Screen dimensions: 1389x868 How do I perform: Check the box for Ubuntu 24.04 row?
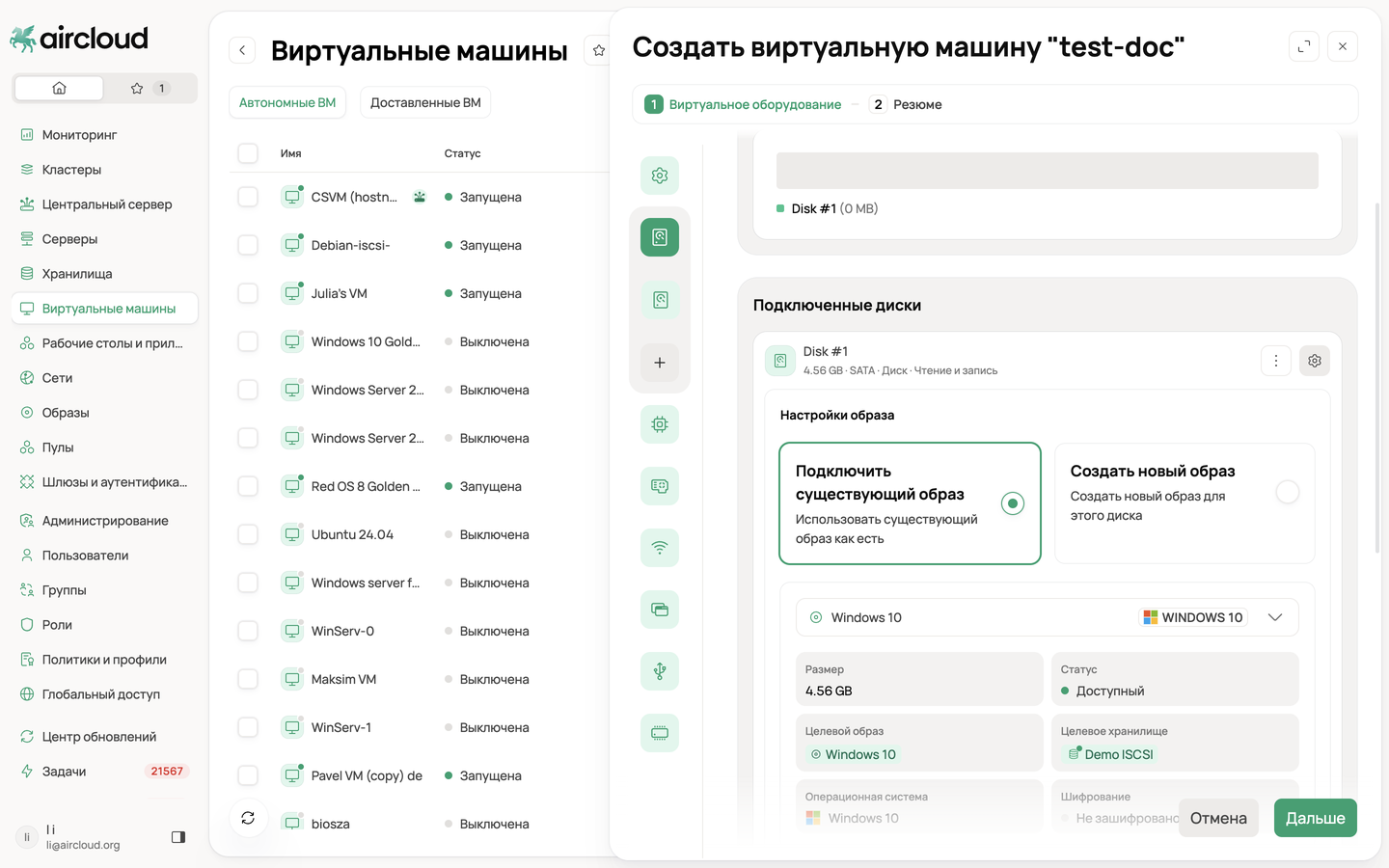tap(248, 534)
